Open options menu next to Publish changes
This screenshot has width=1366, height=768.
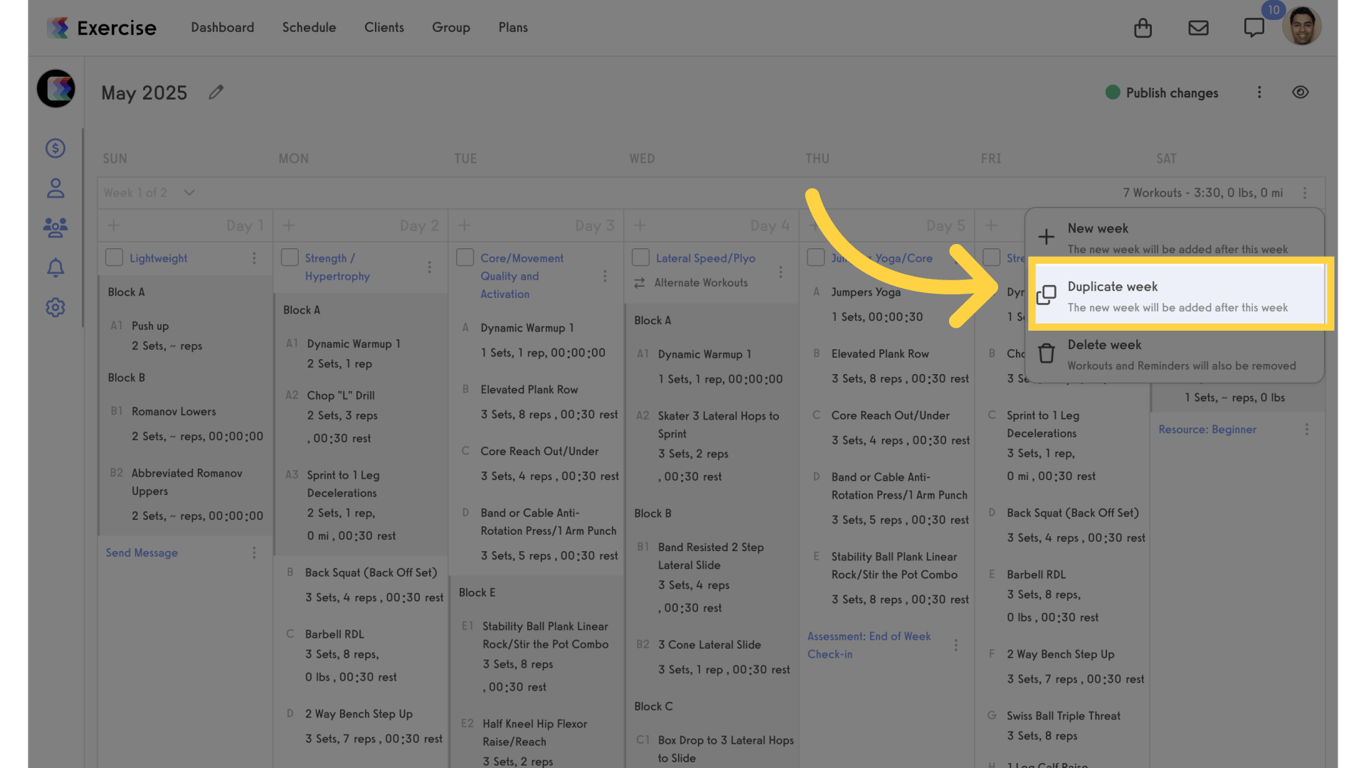1259,92
